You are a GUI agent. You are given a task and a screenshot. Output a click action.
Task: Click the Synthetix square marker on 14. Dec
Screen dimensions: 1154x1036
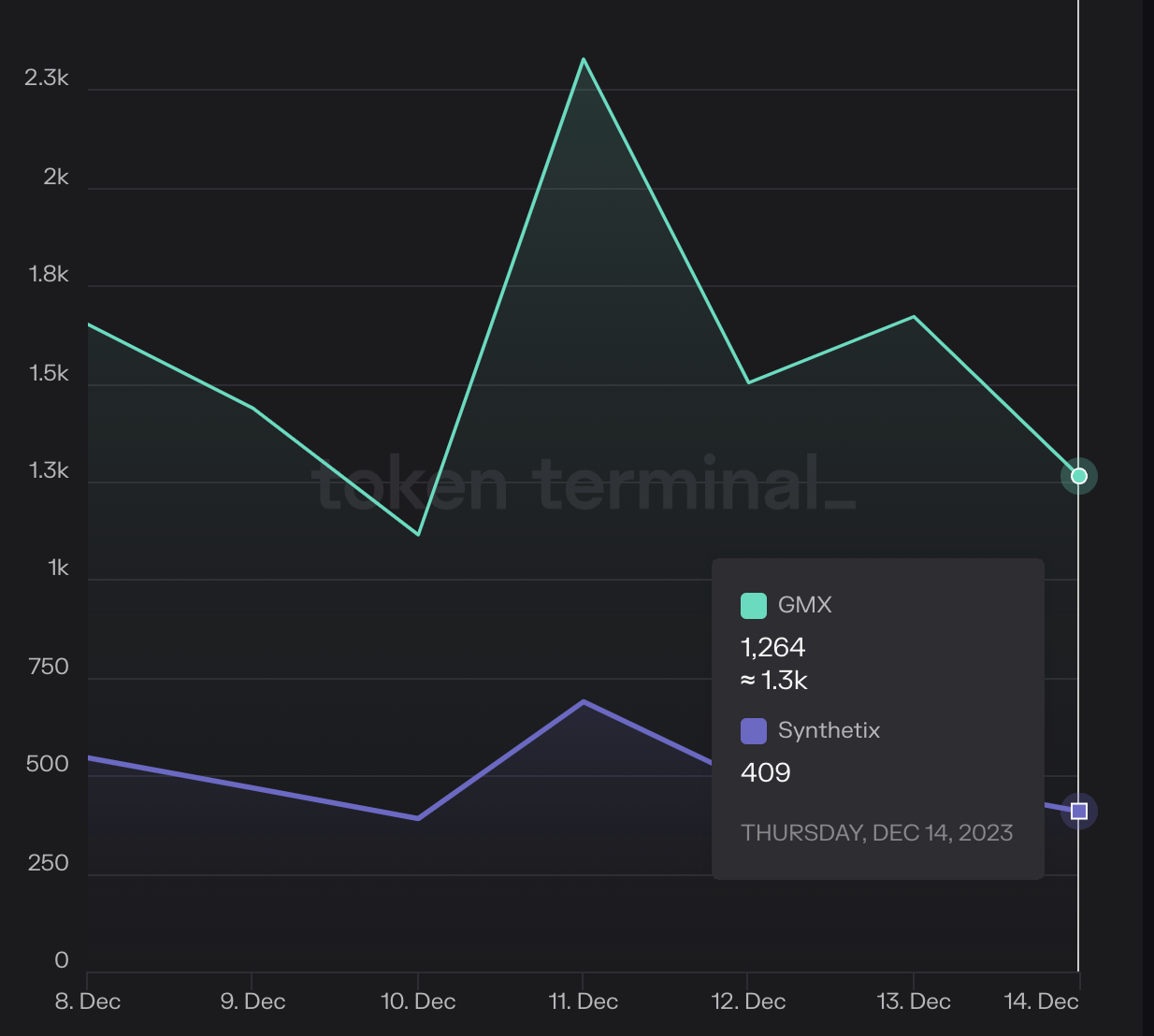click(x=1078, y=811)
